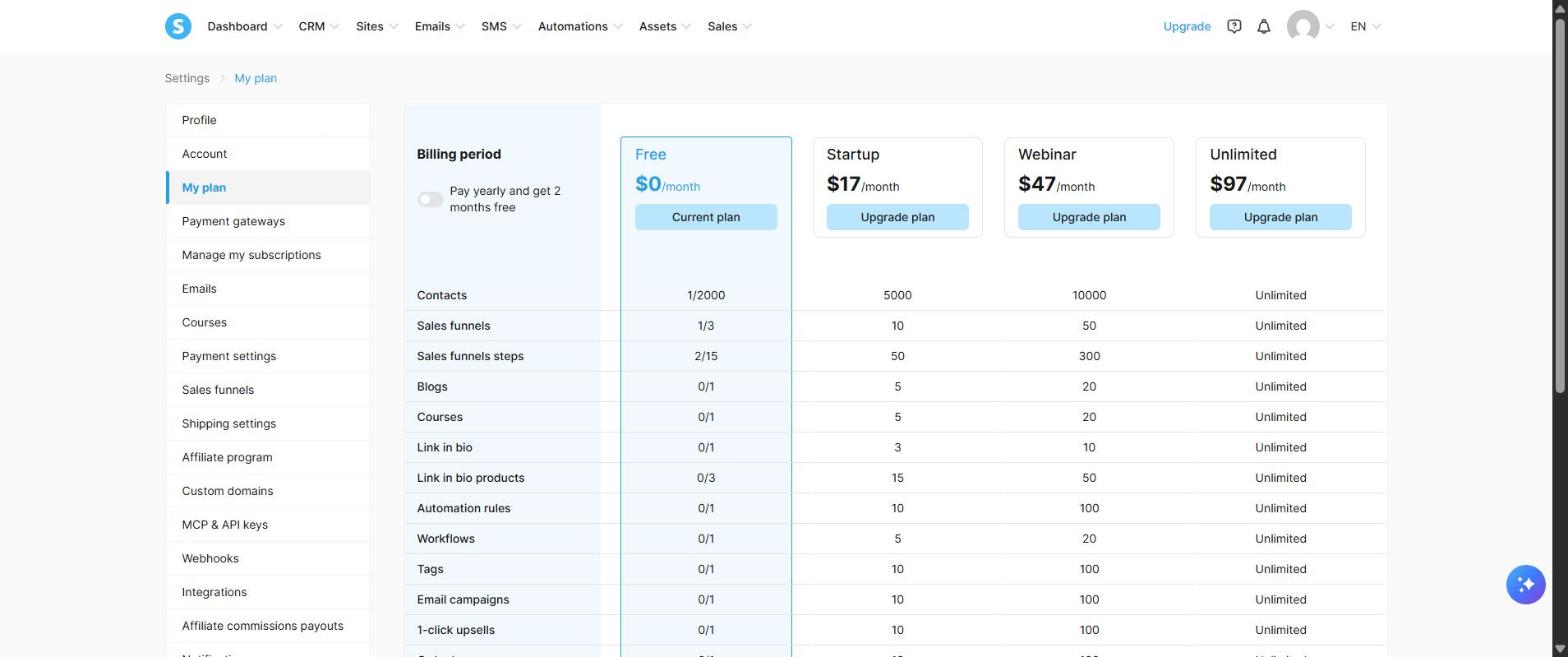Expand the Sites dropdown menu

tap(377, 26)
